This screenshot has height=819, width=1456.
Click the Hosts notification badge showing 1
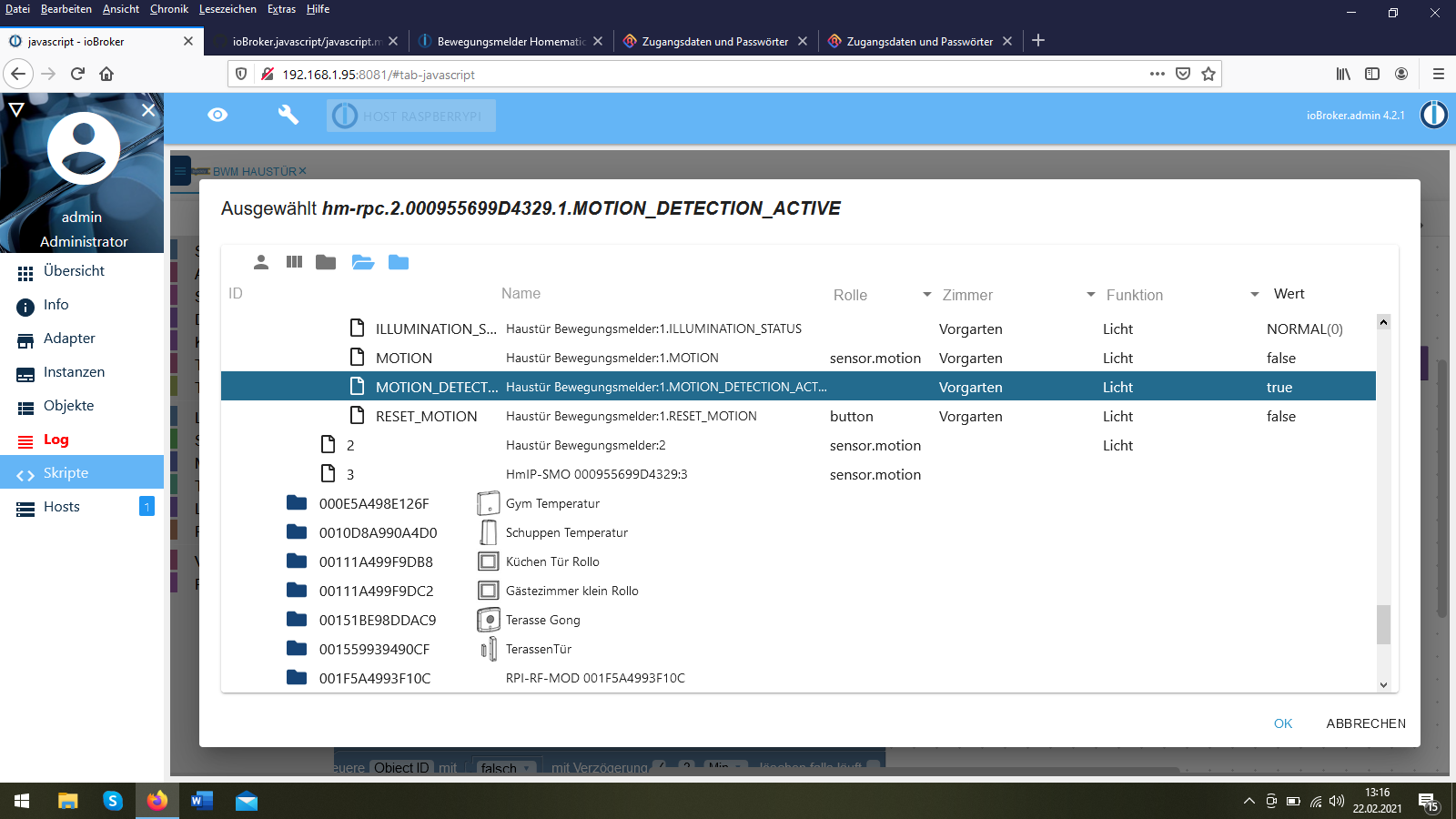pos(147,506)
